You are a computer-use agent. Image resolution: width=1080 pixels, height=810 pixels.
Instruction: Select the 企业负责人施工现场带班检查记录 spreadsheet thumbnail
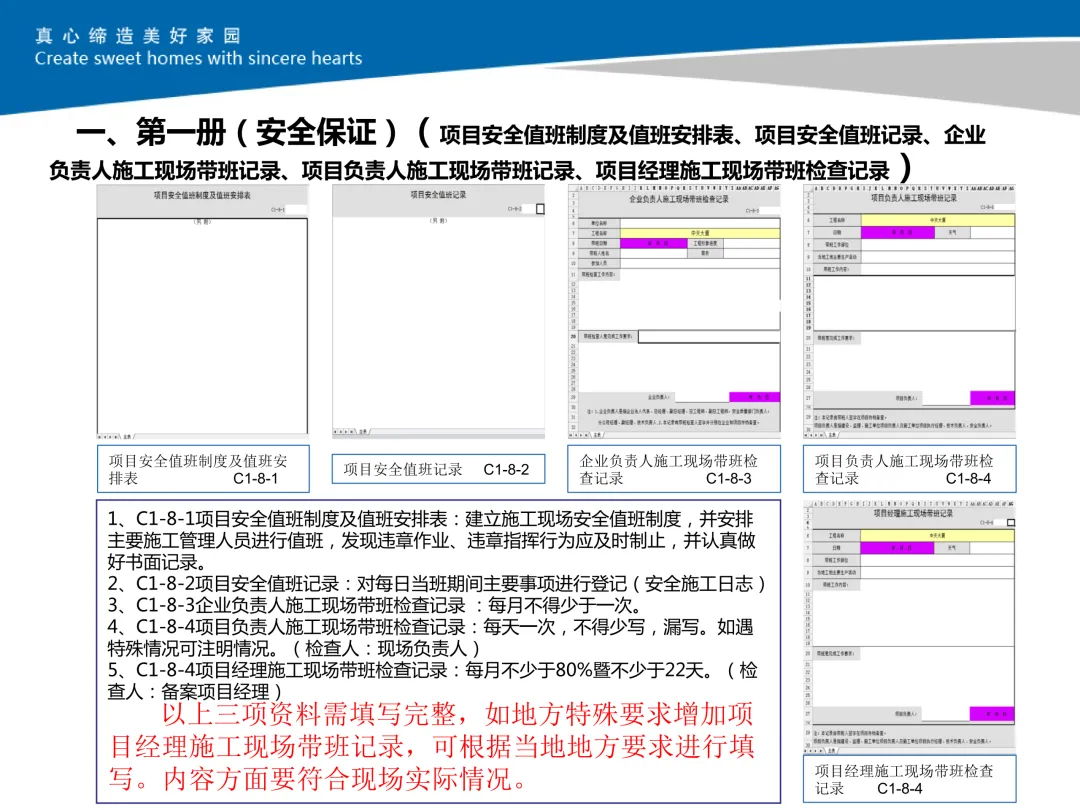pos(674,311)
